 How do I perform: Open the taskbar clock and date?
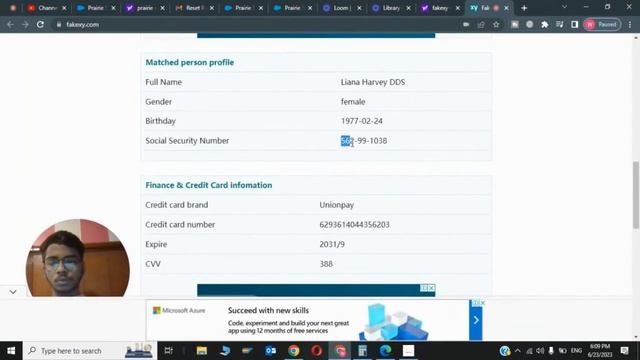click(600, 351)
